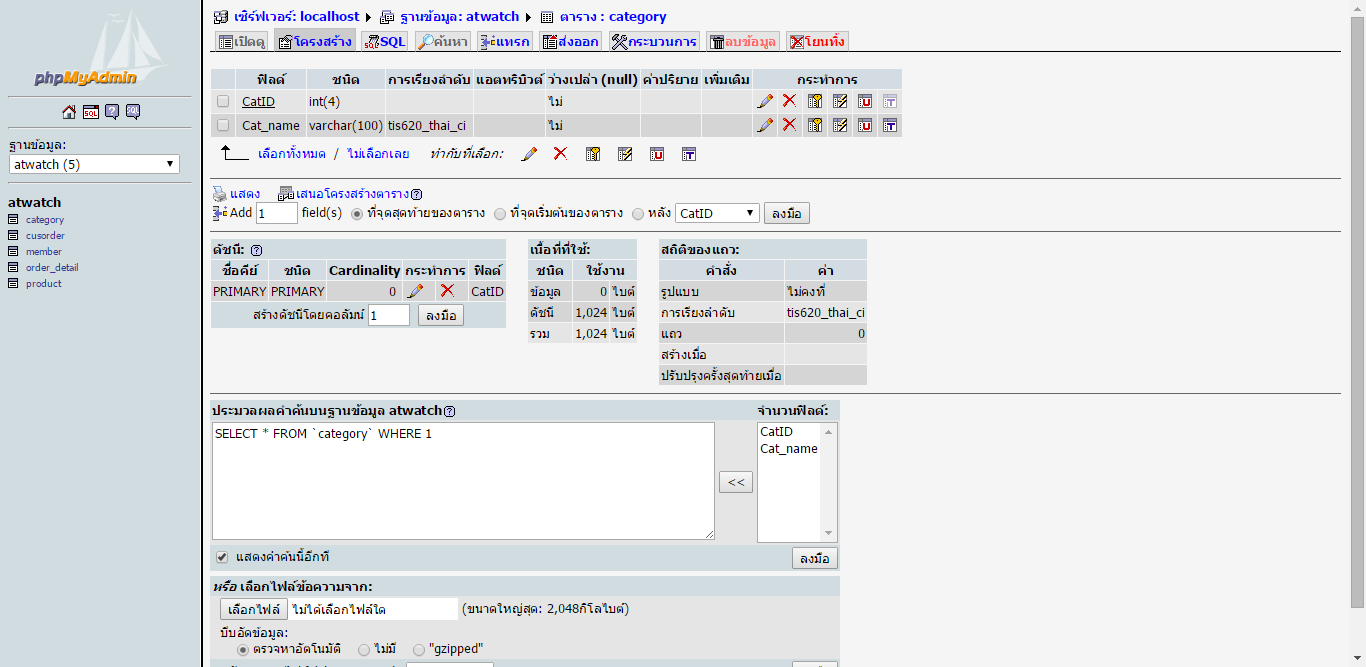This screenshot has height=667, width=1366.
Task: Click the ไม่เลือกเลย (unselect all) link
Action: 378,154
